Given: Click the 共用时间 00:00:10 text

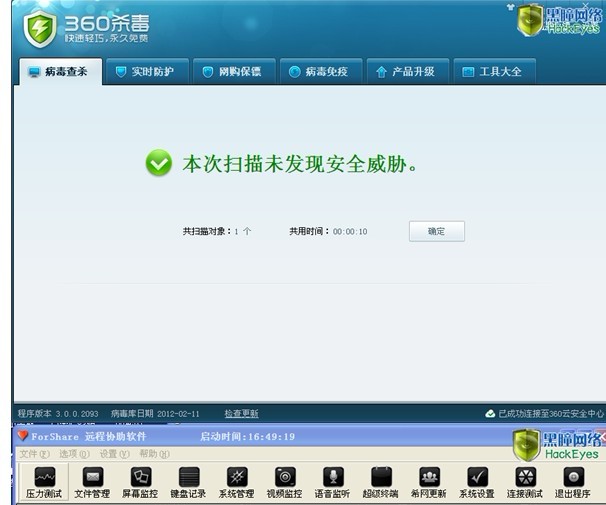Looking at the screenshot, I should (x=328, y=231).
